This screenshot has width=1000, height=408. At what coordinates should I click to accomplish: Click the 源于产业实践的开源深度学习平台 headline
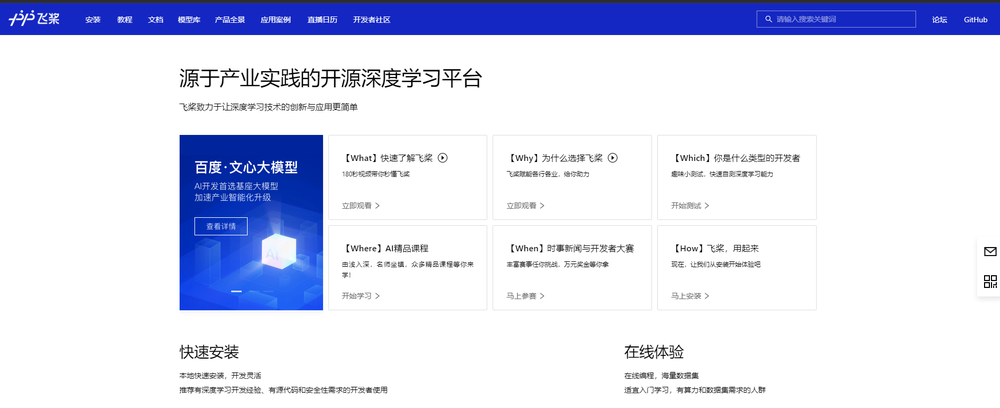point(330,80)
